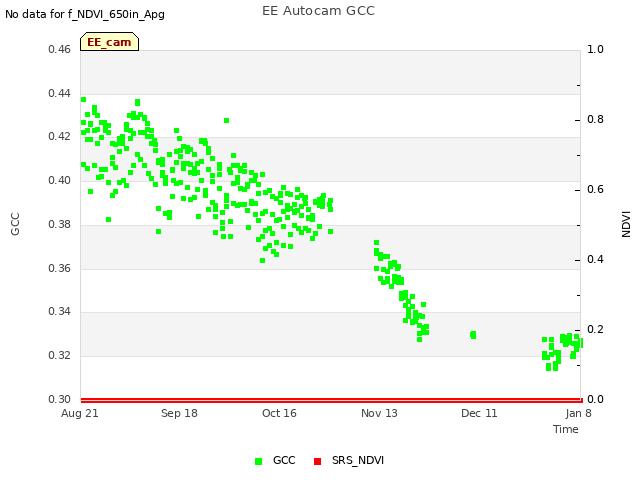The height and width of the screenshot is (480, 640).
Task: Click the 0.2 NDVI axis value
Action: (x=595, y=329)
